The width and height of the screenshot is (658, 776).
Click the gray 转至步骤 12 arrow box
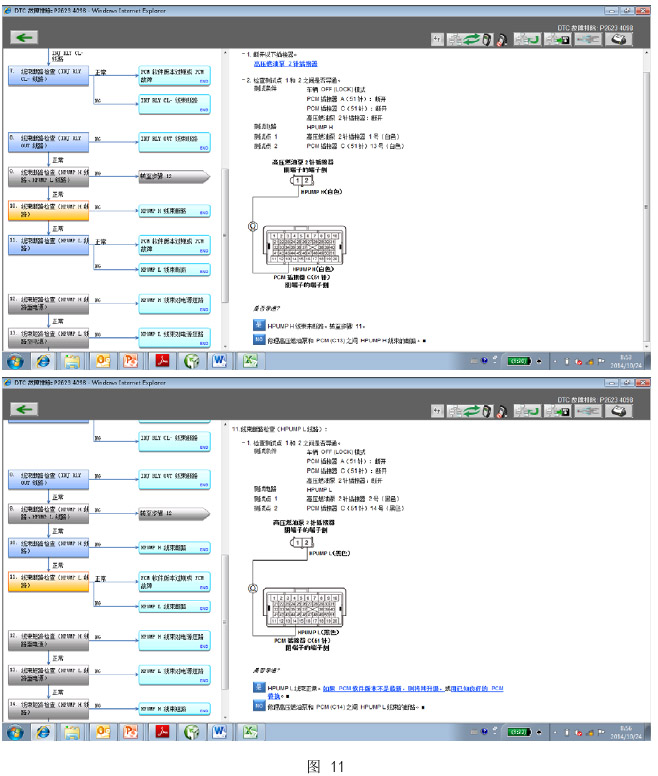pos(170,175)
